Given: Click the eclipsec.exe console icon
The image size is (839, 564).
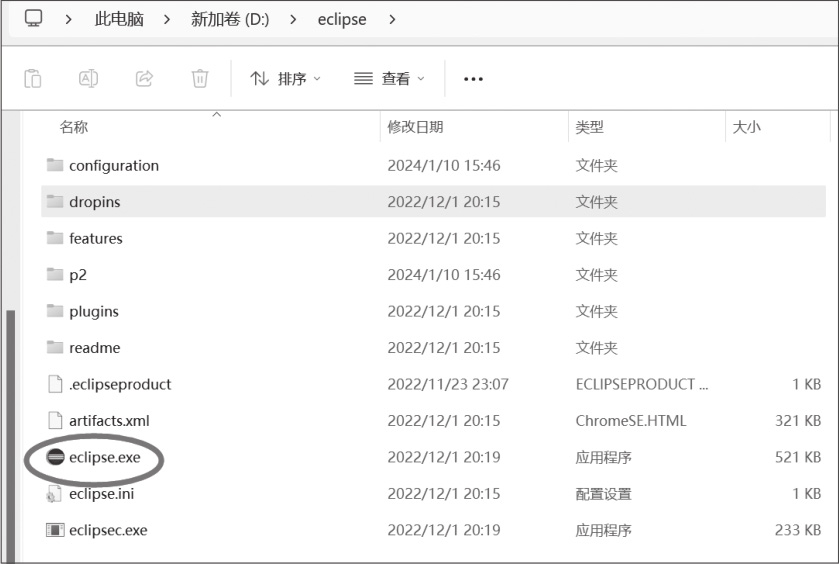Looking at the screenshot, I should pos(55,530).
